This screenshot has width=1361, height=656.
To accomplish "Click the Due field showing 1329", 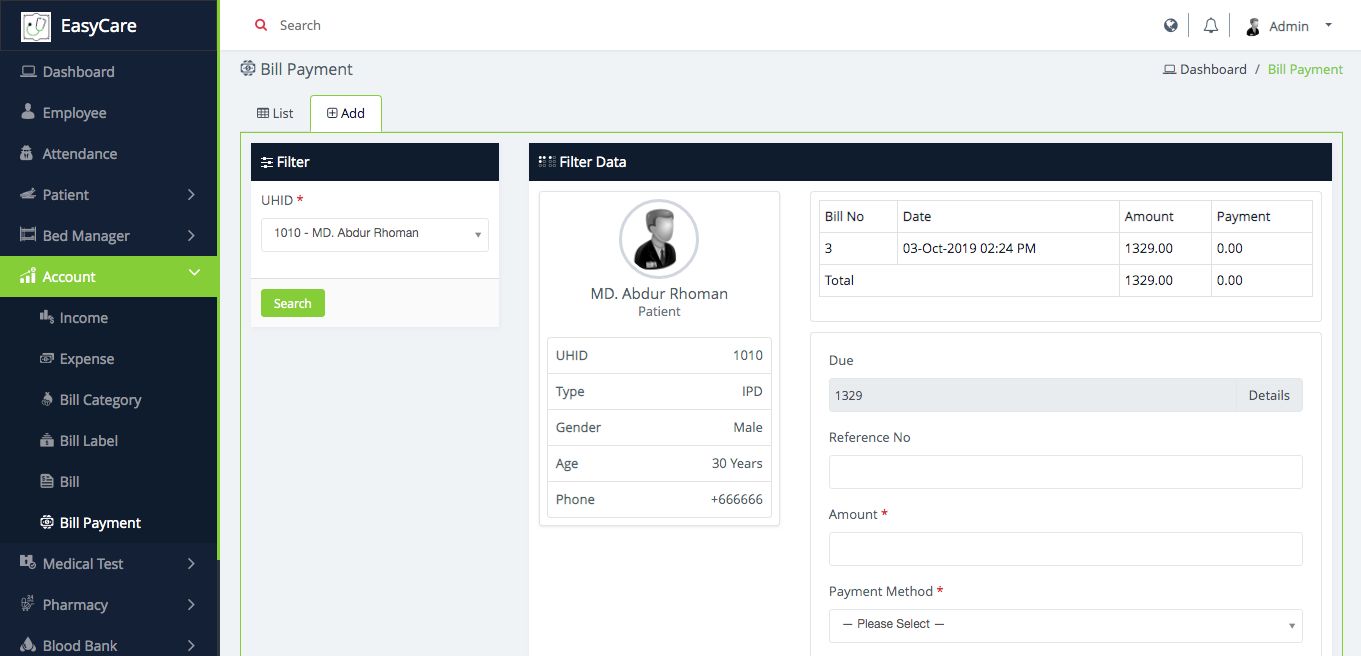I will 1033,395.
